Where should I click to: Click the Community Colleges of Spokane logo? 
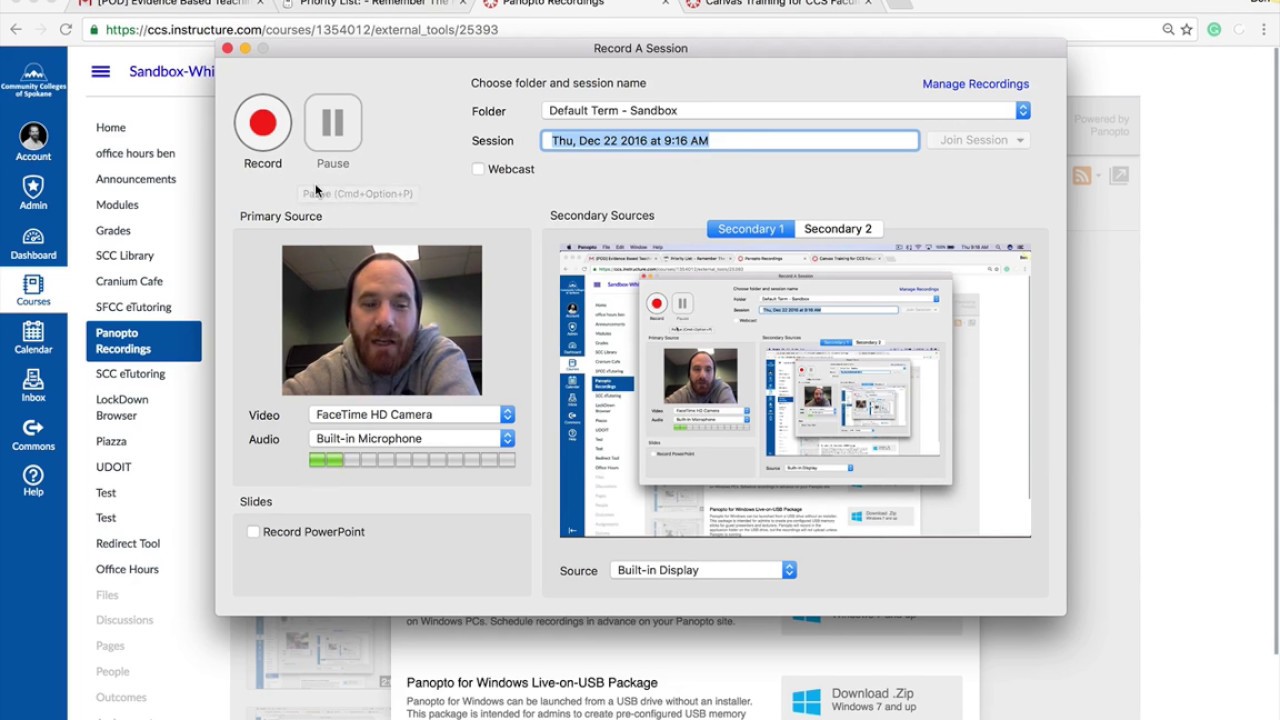coord(33,79)
